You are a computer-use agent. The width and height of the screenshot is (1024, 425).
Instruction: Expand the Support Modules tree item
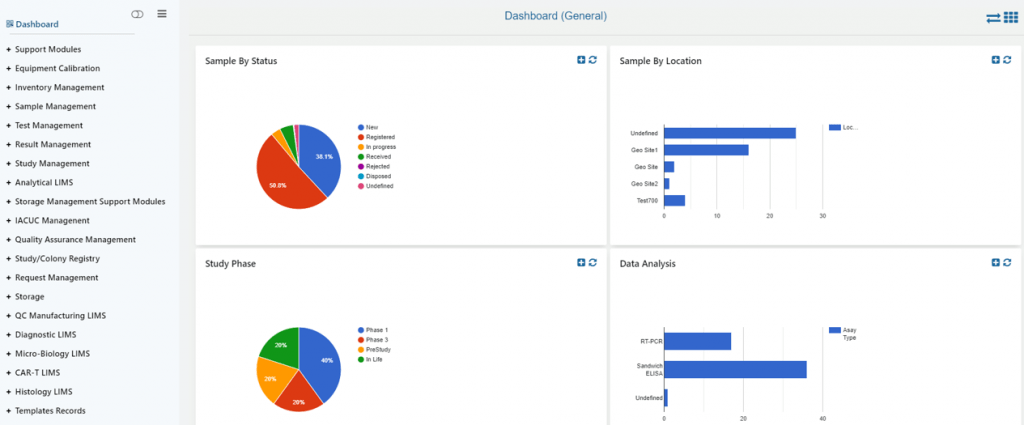[44, 49]
